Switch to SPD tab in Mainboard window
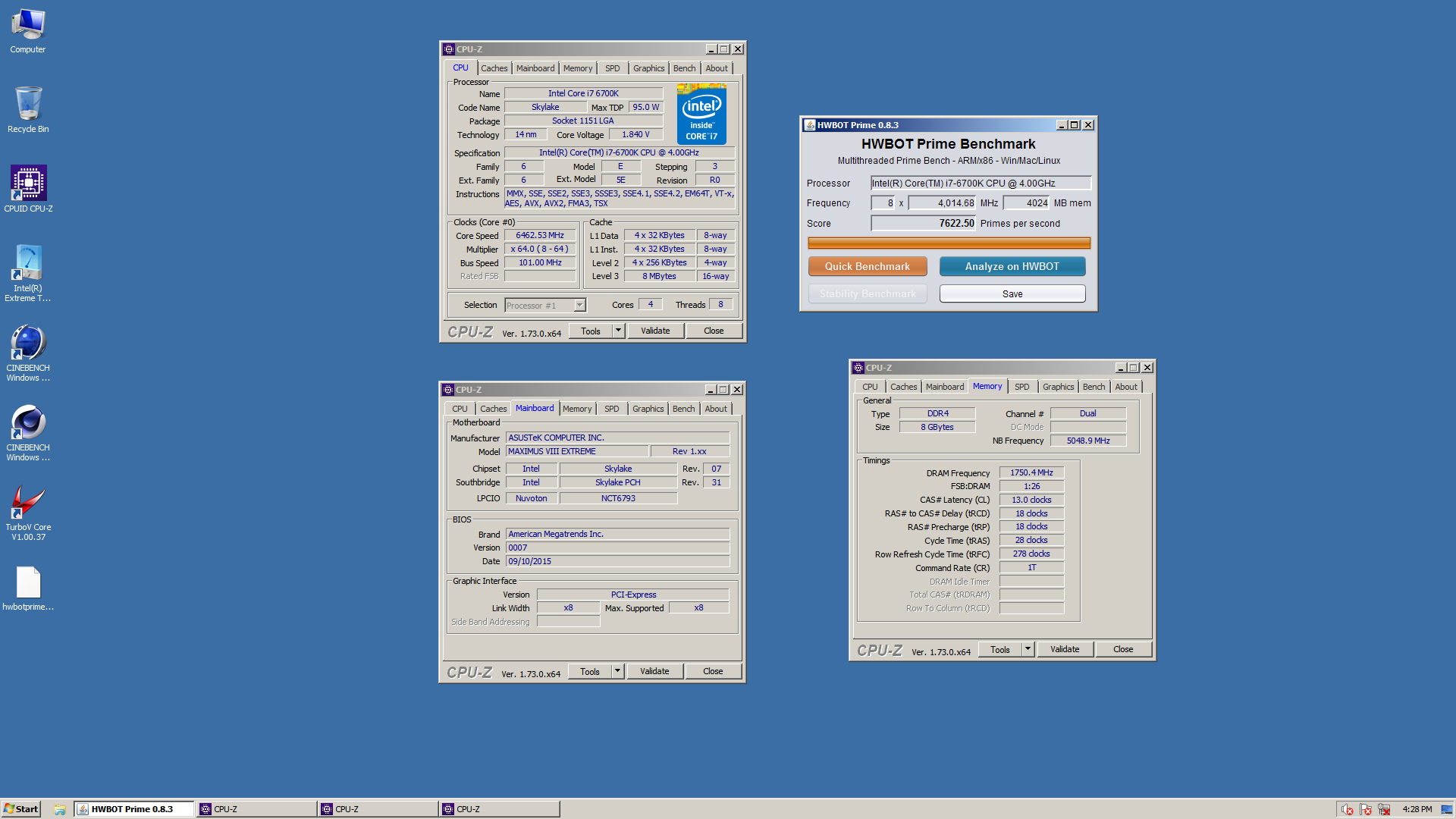1456x819 pixels. point(611,409)
